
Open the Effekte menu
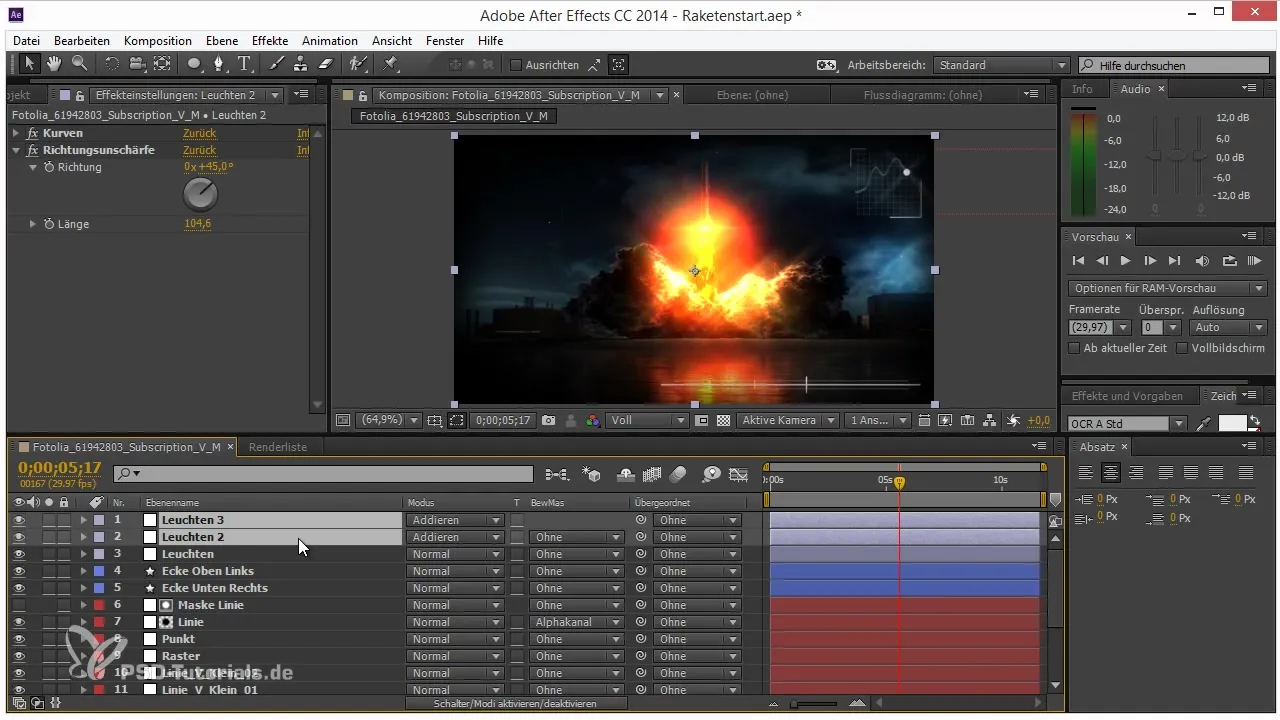[270, 41]
